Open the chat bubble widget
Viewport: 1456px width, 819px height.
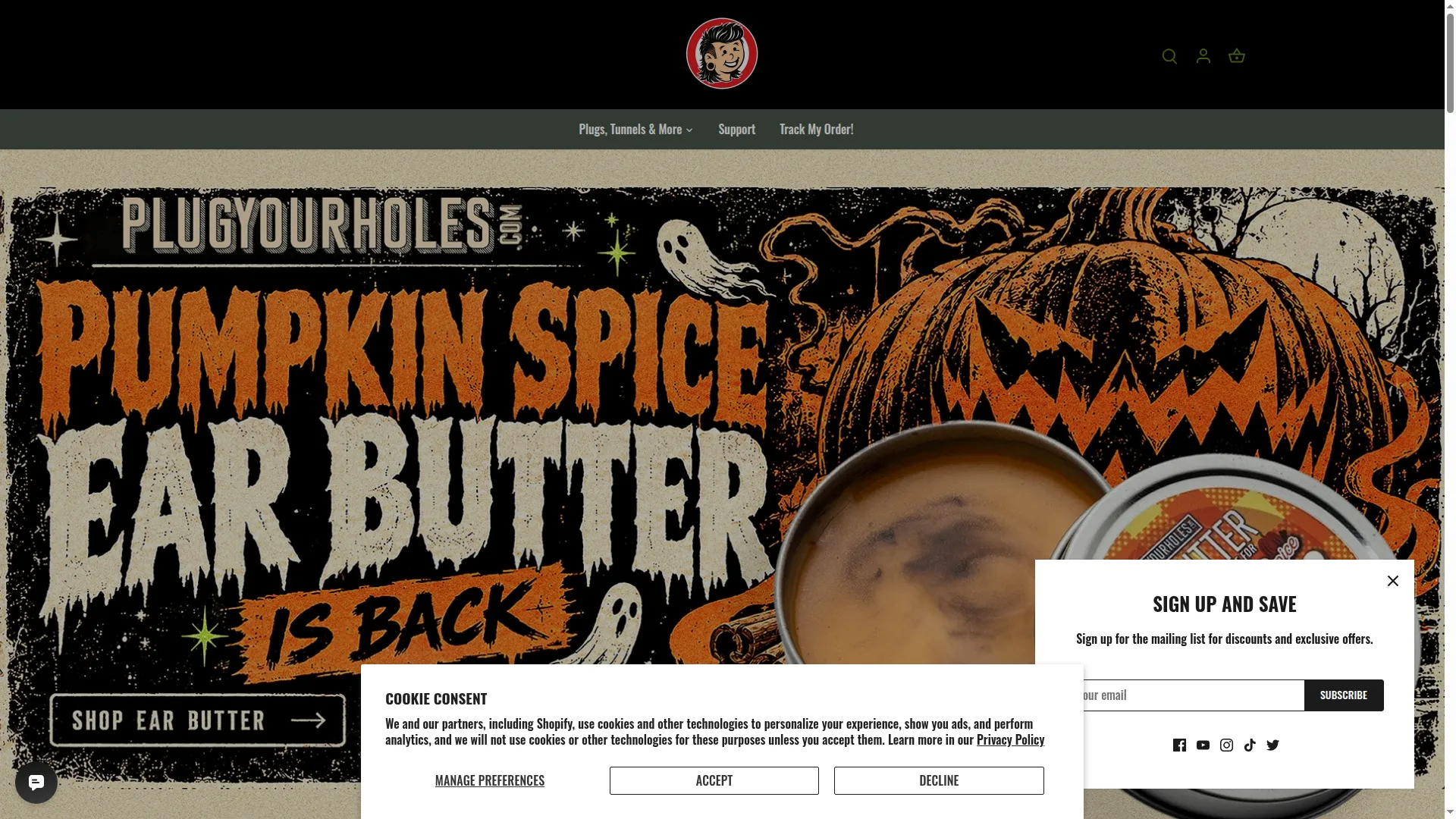click(x=36, y=783)
